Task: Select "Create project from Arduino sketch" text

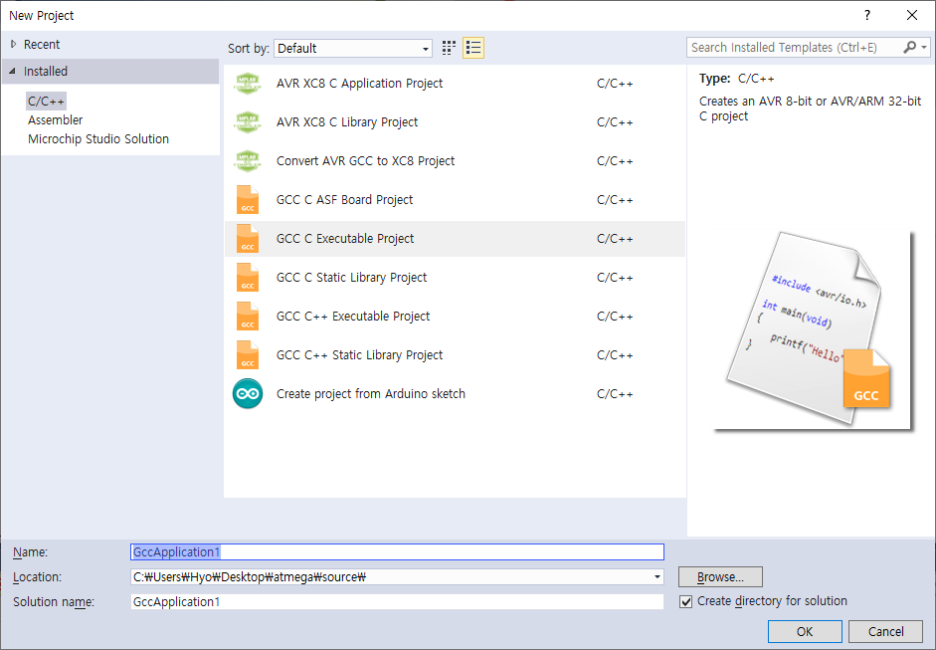Action: click(371, 394)
